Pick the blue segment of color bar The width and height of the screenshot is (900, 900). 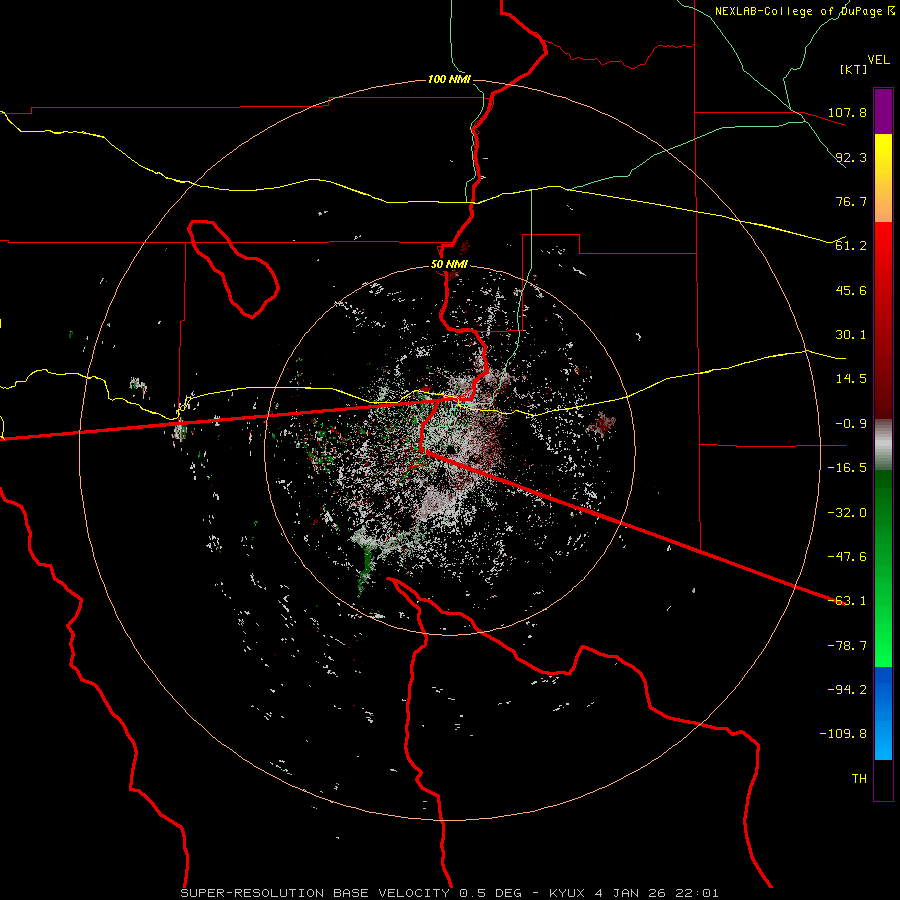coord(883,713)
